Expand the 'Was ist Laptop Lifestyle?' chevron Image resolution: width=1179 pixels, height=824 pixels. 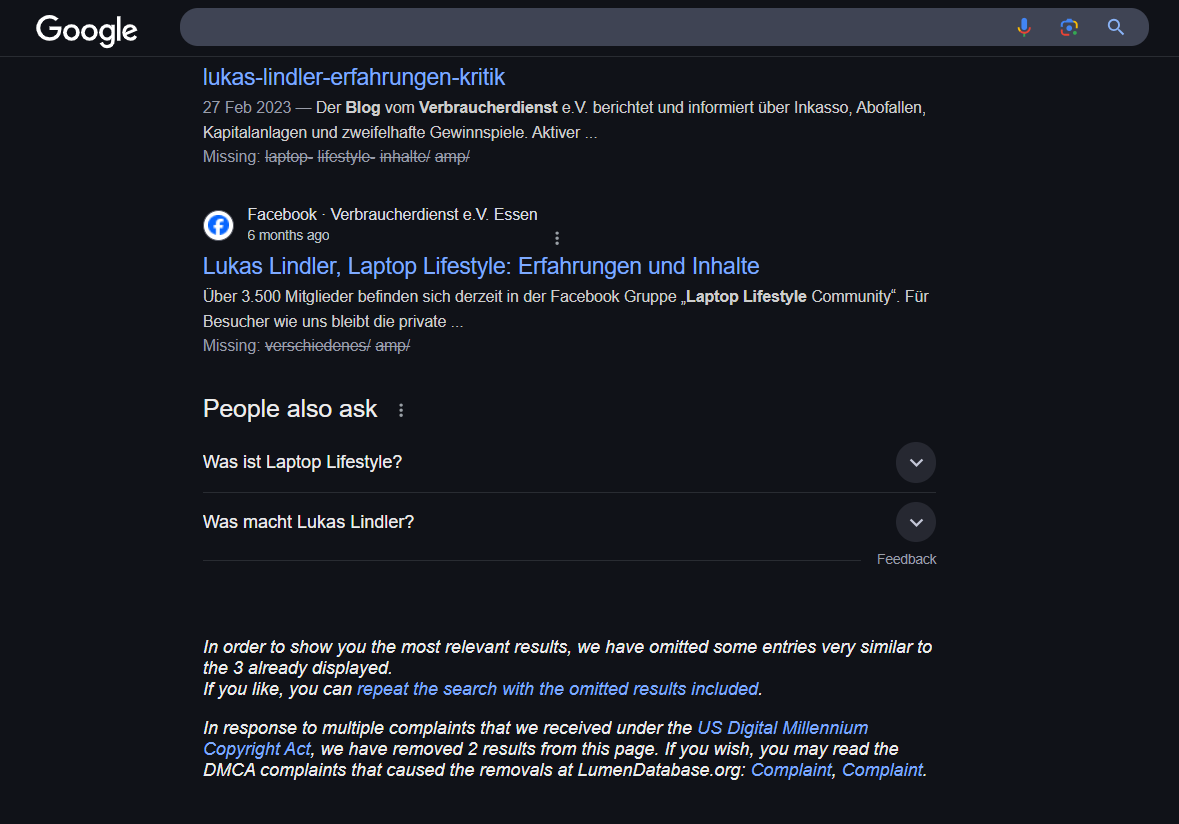point(916,462)
